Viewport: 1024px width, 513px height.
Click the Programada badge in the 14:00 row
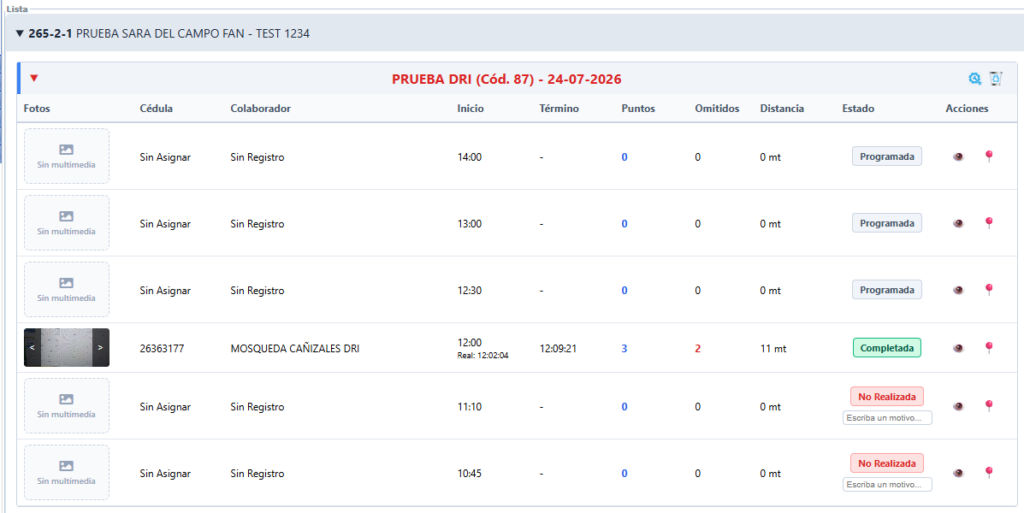point(887,157)
